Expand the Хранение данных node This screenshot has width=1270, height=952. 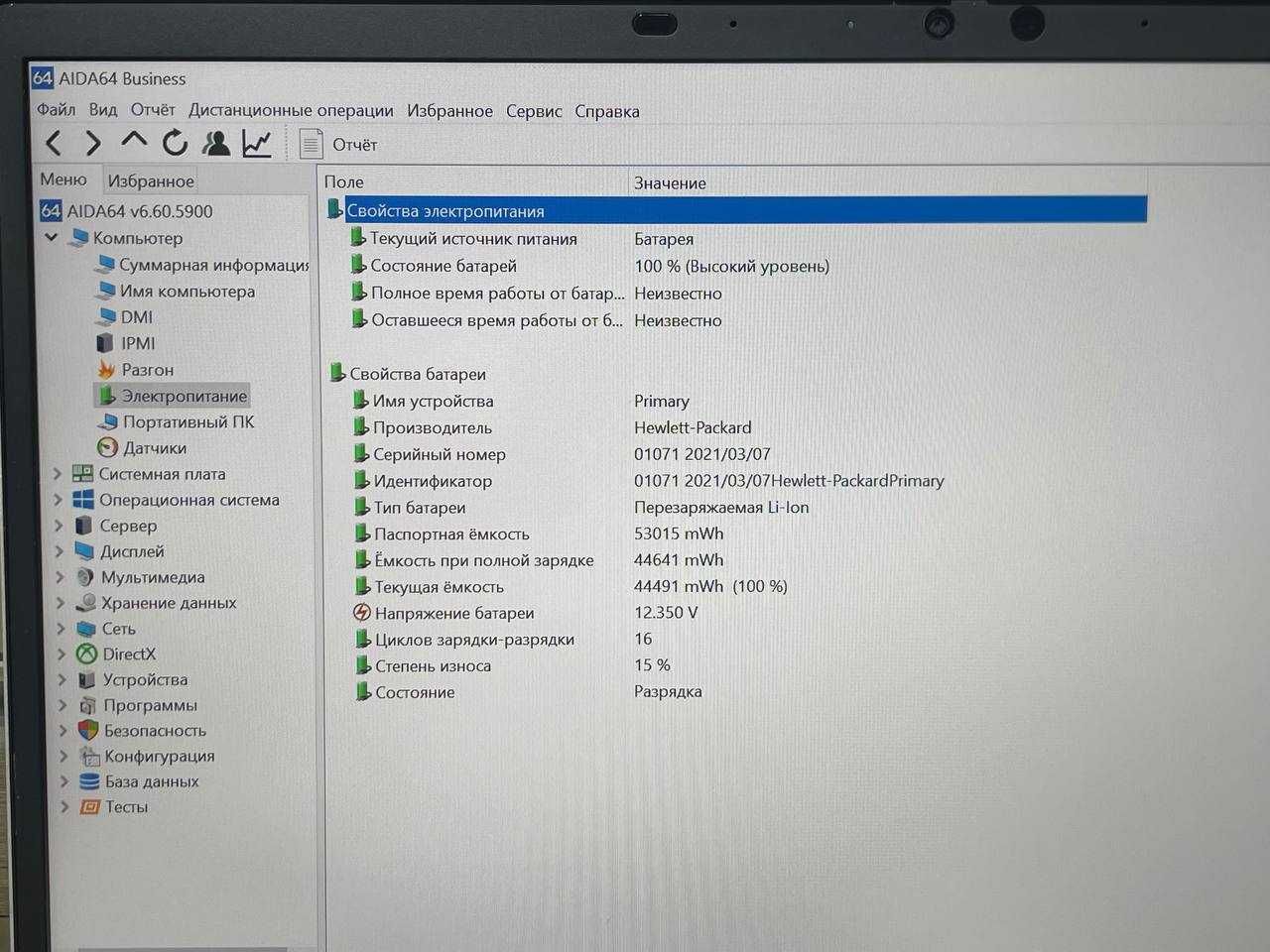coord(61,603)
